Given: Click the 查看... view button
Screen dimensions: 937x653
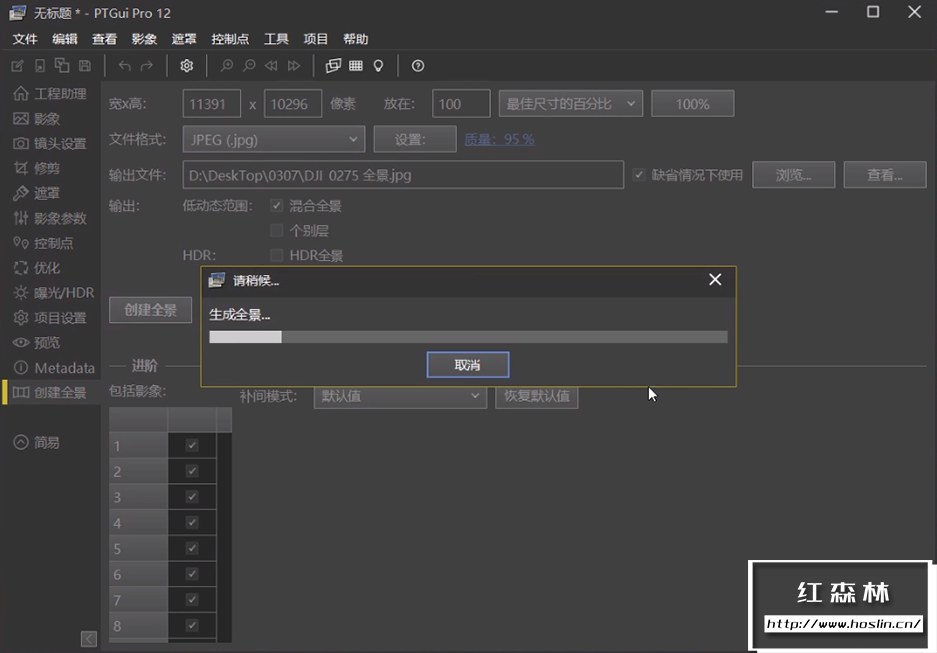Looking at the screenshot, I should pos(885,175).
